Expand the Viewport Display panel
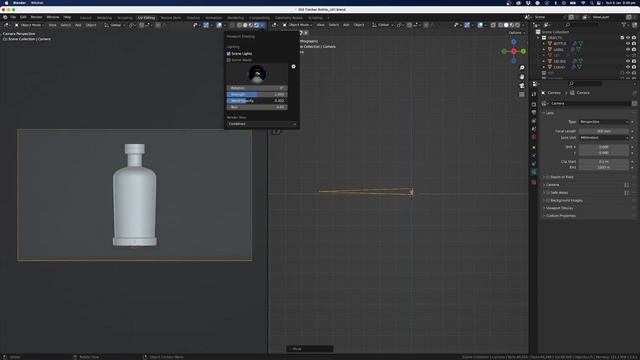This screenshot has width=640, height=360. tap(559, 208)
